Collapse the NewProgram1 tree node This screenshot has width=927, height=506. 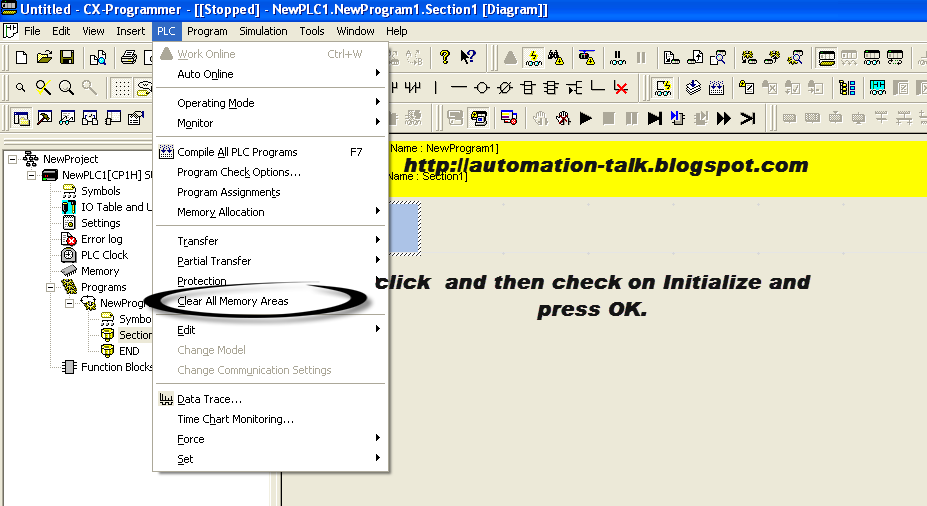(x=69, y=303)
